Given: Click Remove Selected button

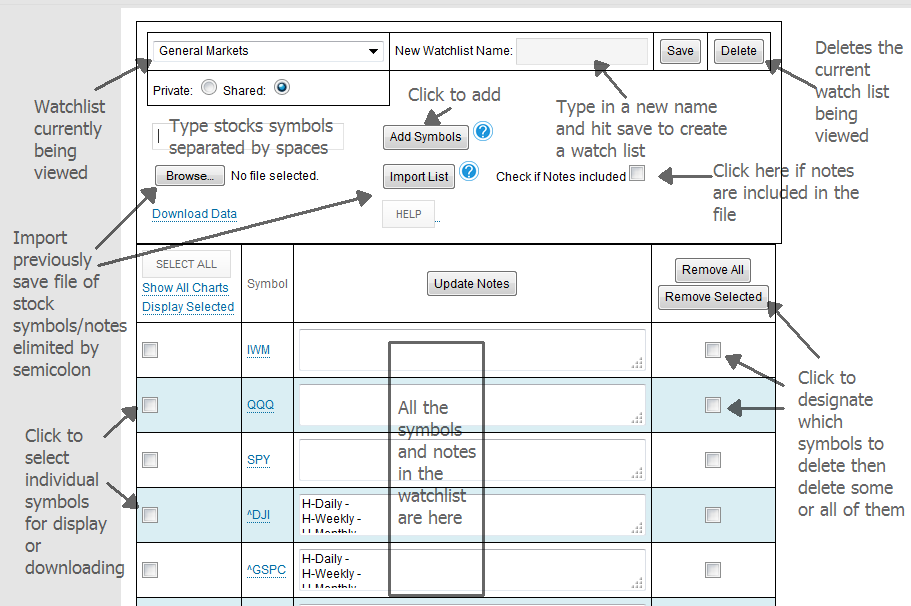Looking at the screenshot, I should click(713, 297).
